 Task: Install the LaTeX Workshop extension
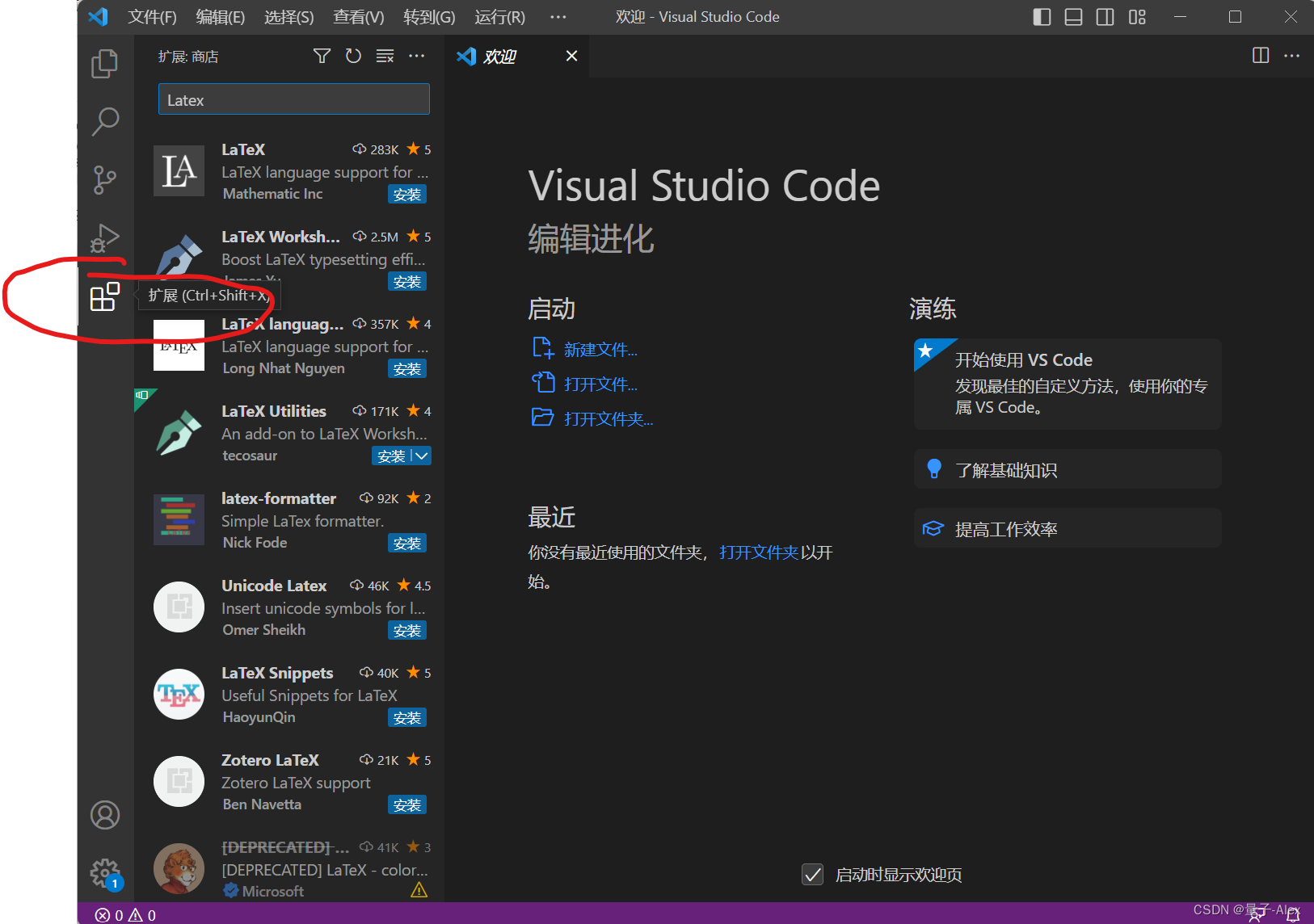[x=406, y=281]
